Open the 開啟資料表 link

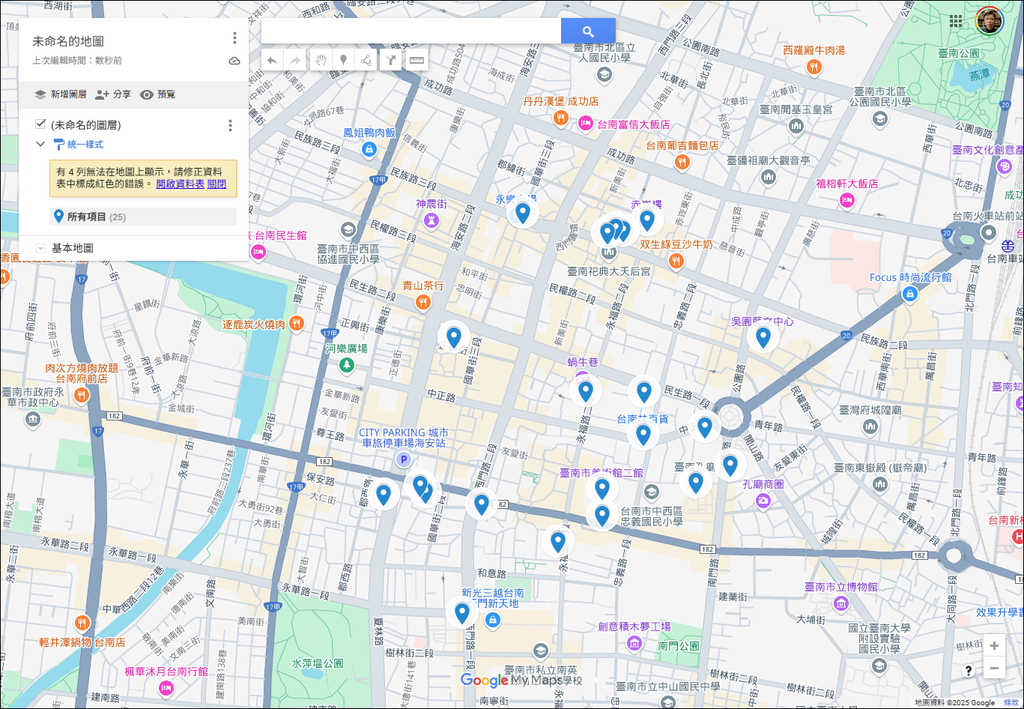(180, 184)
